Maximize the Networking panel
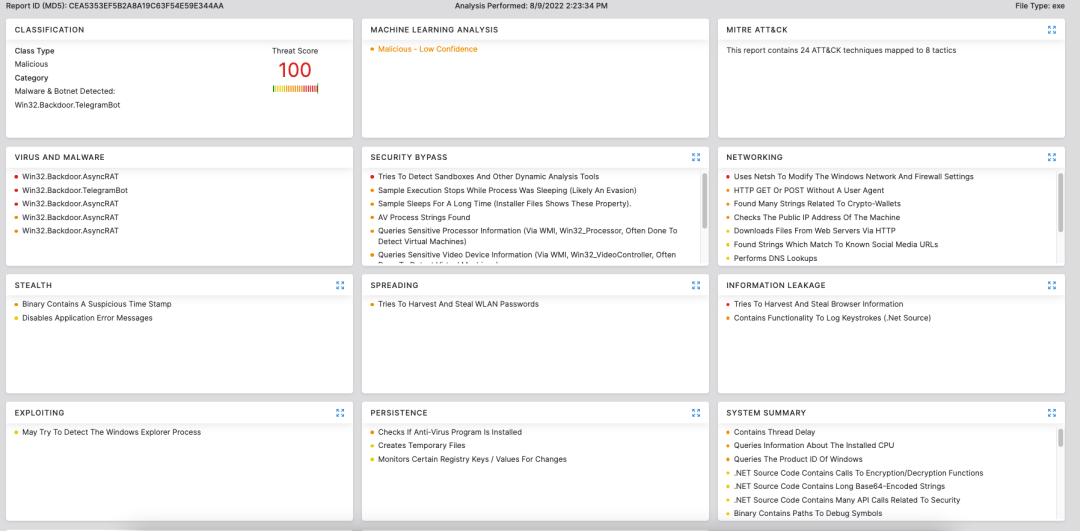Screen dimensions: 1080x531 pyautogui.click(x=1051, y=157)
